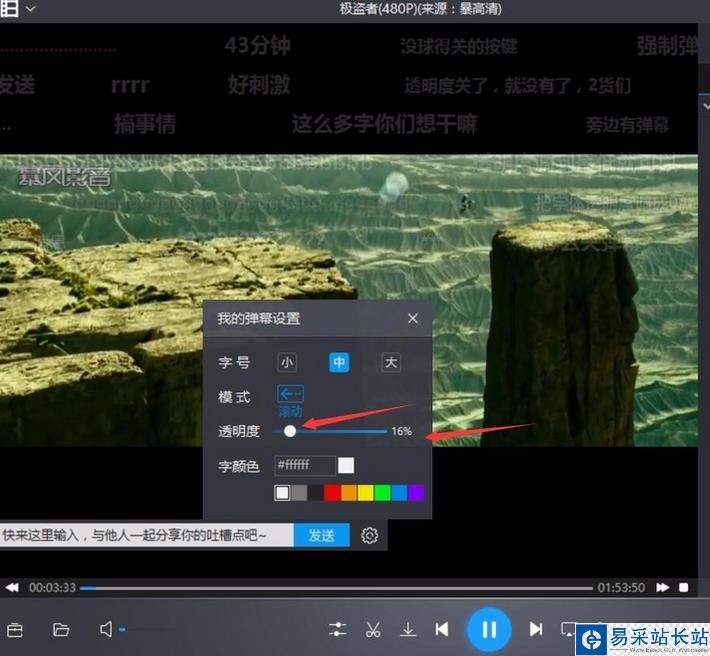Select small font size 小
This screenshot has height=656, width=710.
click(x=287, y=362)
